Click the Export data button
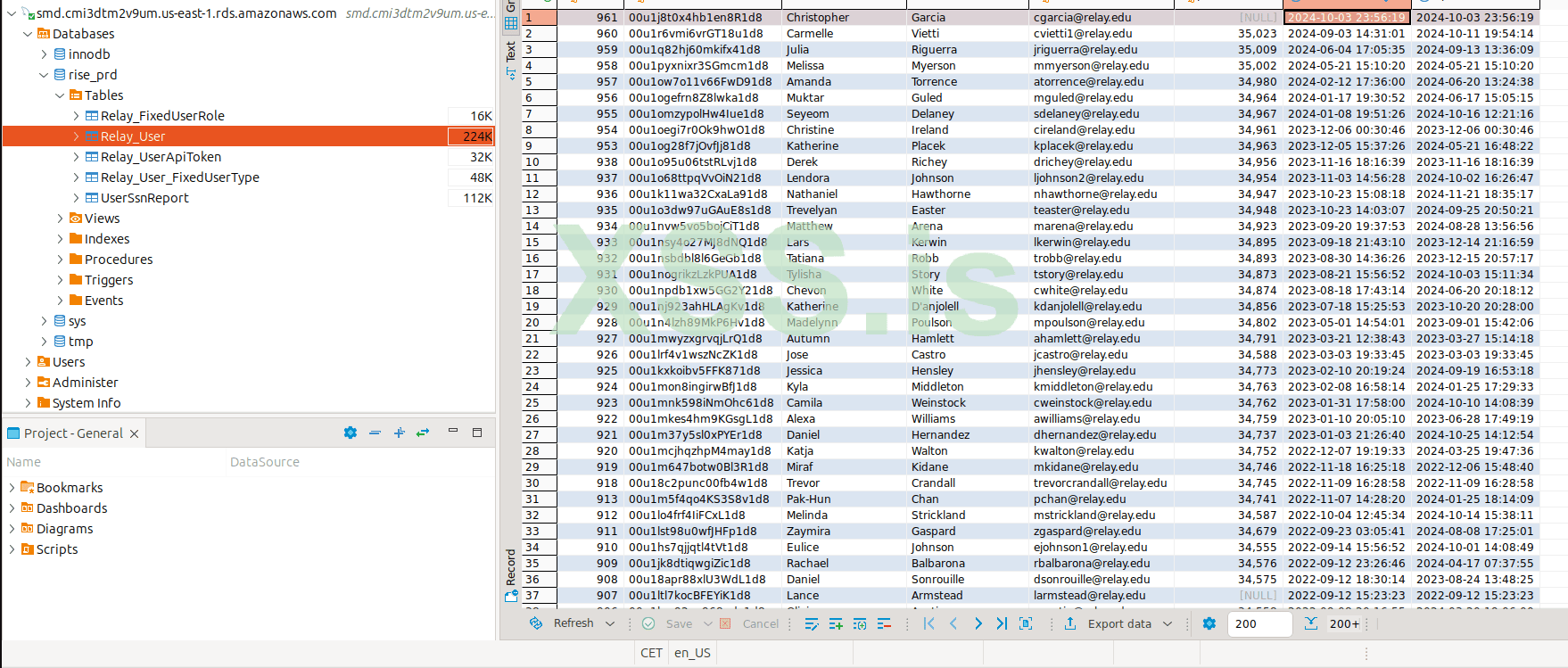Screen dimensions: 1568x668 [x=1108, y=623]
